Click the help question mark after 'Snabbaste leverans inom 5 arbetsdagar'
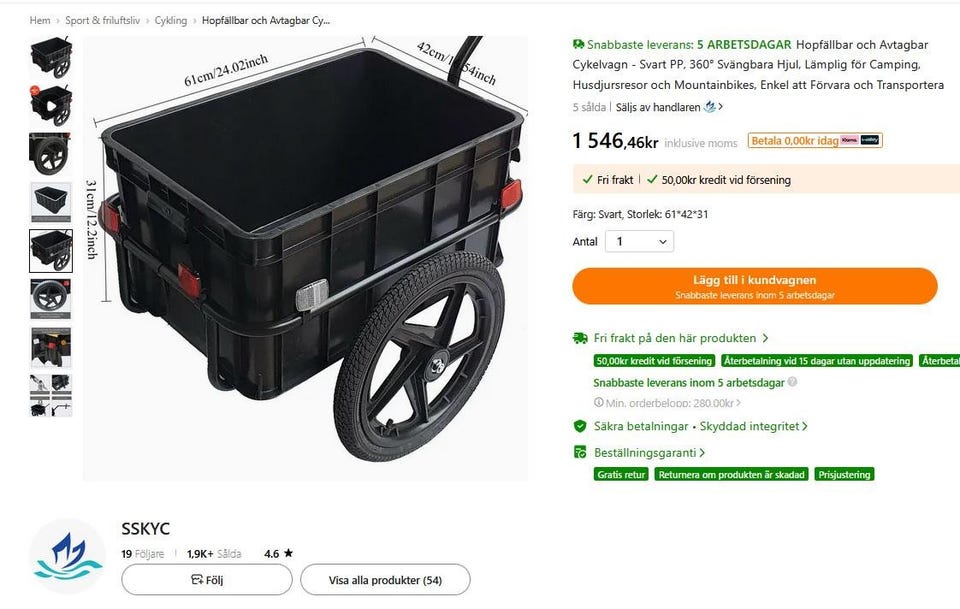This screenshot has width=960, height=609. click(793, 382)
